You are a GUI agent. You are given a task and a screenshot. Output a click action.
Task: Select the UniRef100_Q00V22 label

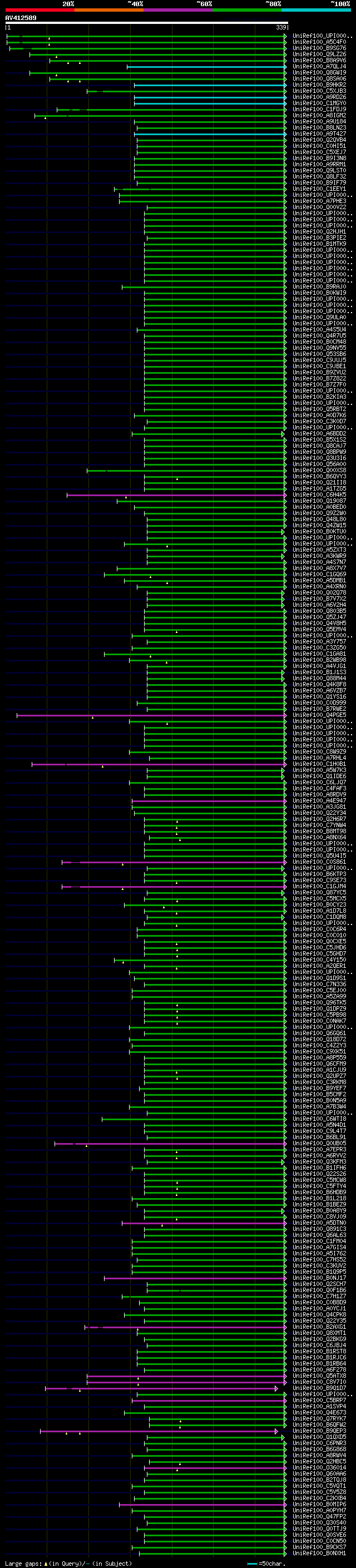[x=319, y=207]
